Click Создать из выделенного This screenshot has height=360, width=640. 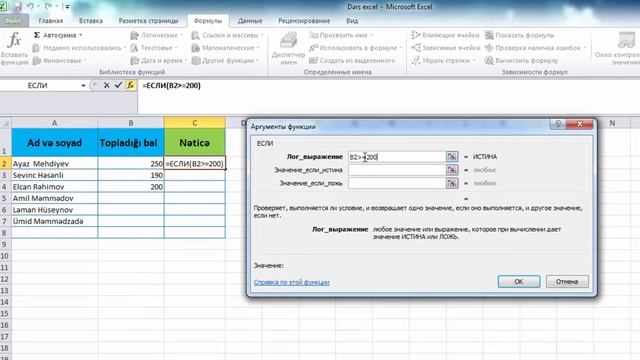(x=352, y=60)
